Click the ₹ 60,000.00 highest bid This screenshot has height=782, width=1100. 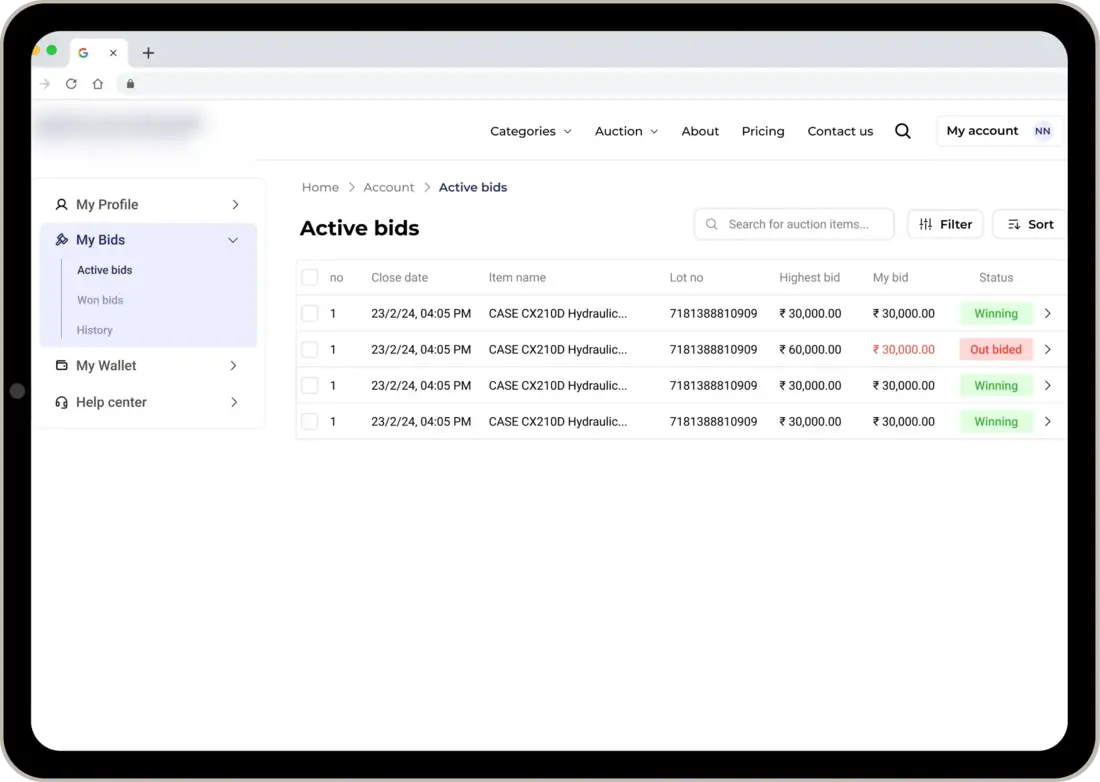click(x=810, y=349)
